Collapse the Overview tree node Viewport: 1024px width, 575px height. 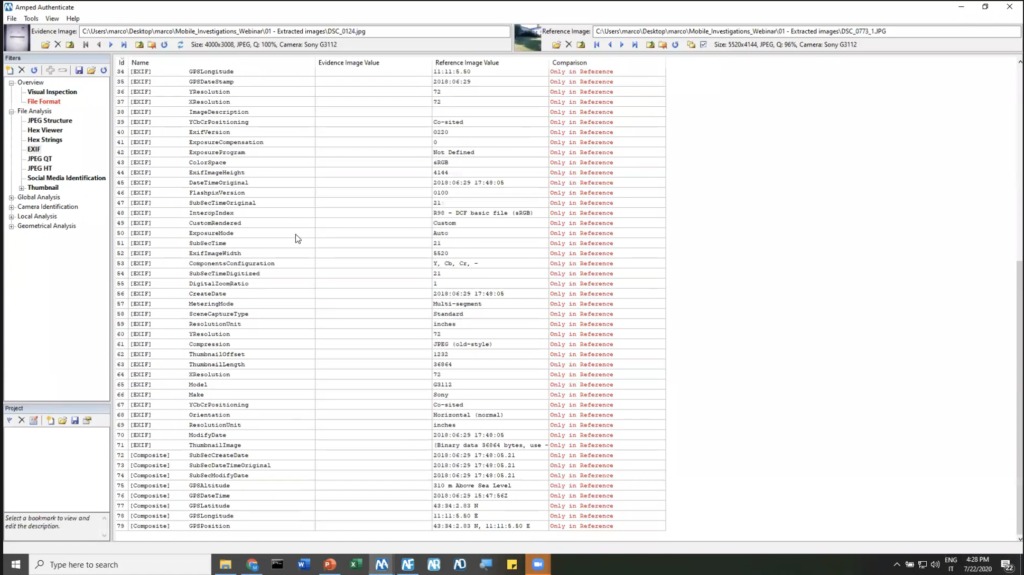click(x=11, y=83)
